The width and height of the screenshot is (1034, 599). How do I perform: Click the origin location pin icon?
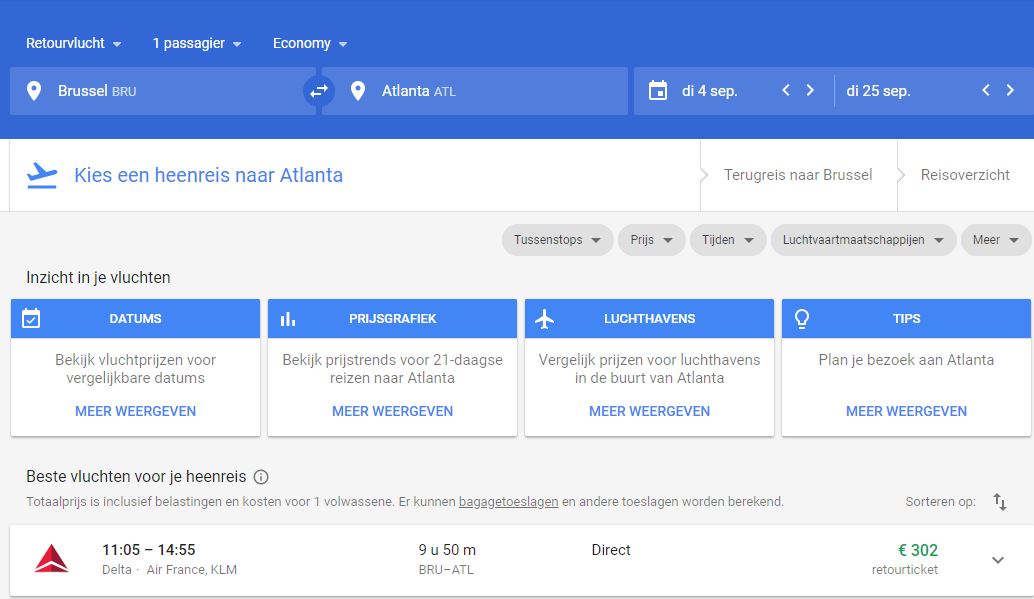pyautogui.click(x=34, y=91)
